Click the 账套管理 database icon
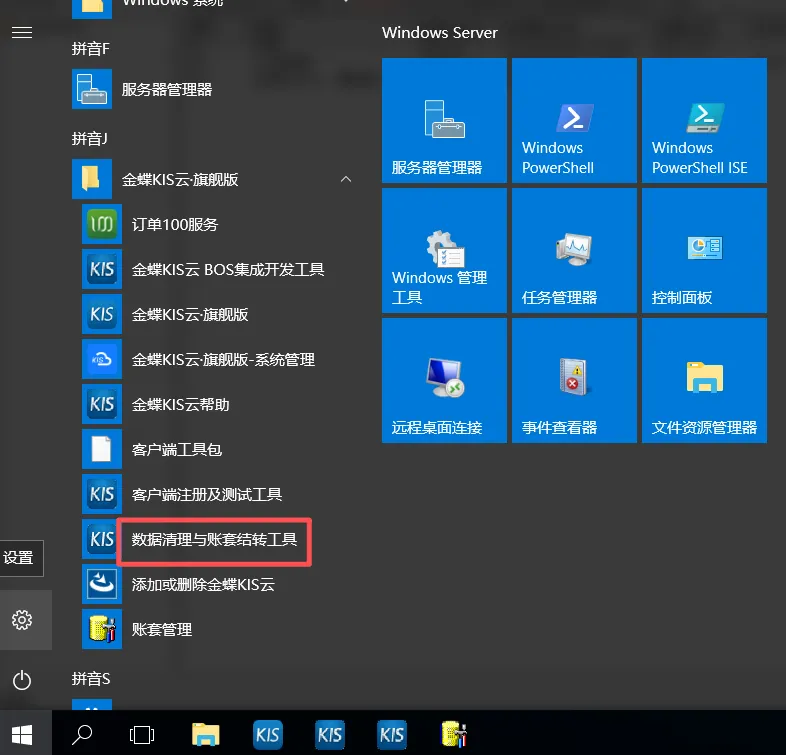This screenshot has height=755, width=786. pos(102,629)
